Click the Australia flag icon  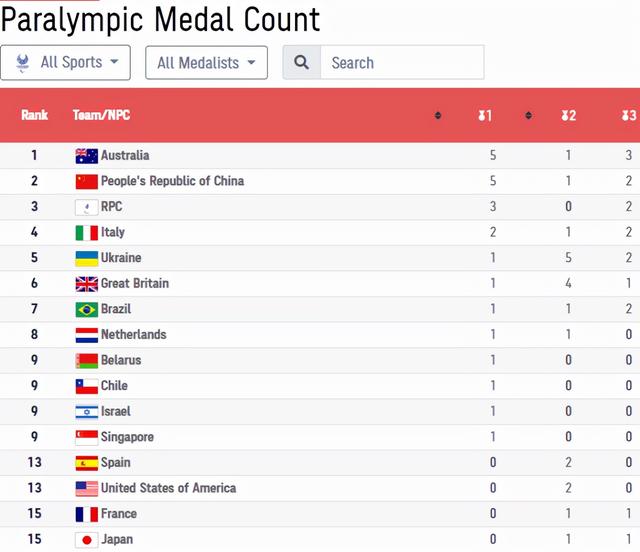pos(86,155)
